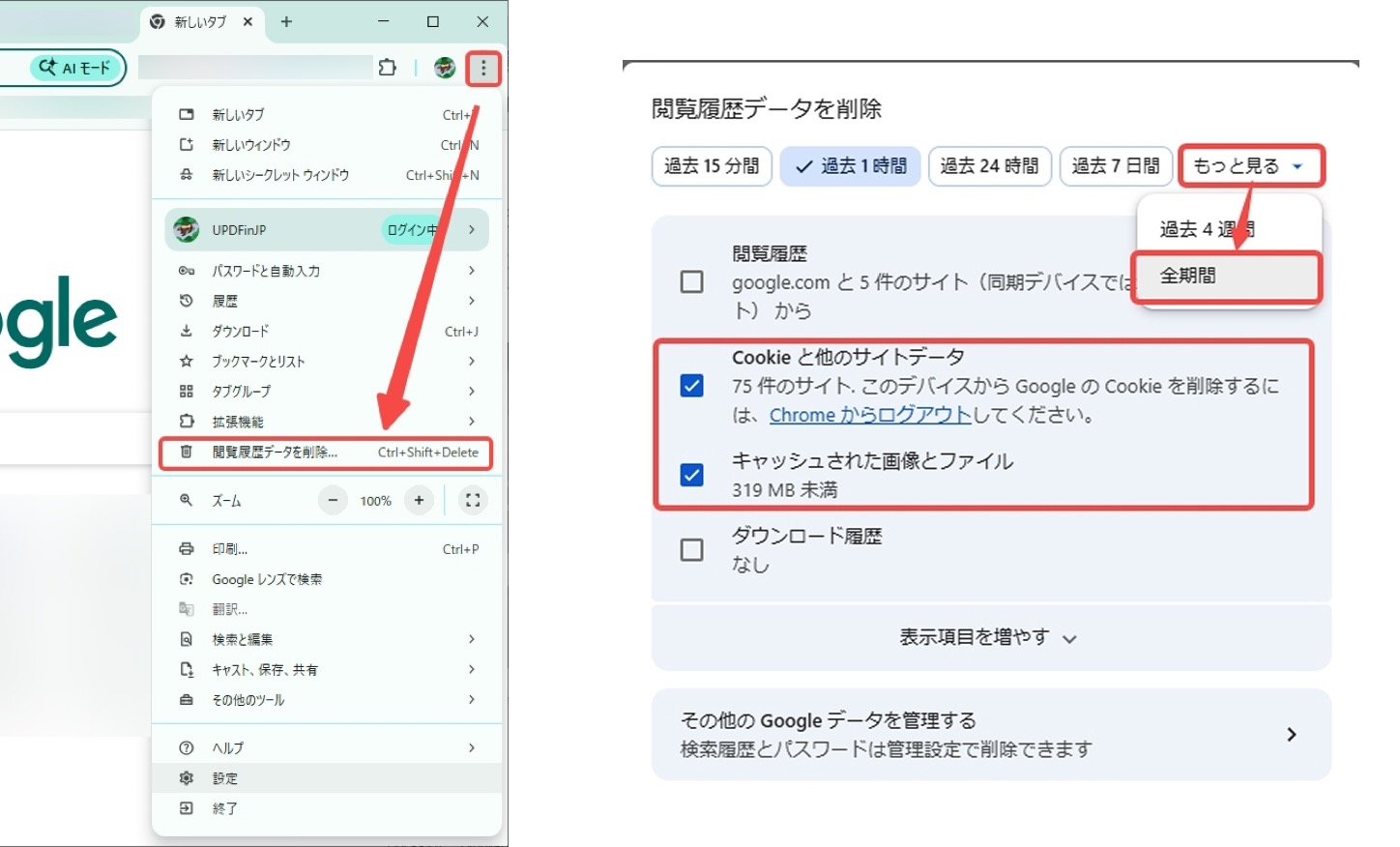Open Chrome three-dot menu button

483,68
